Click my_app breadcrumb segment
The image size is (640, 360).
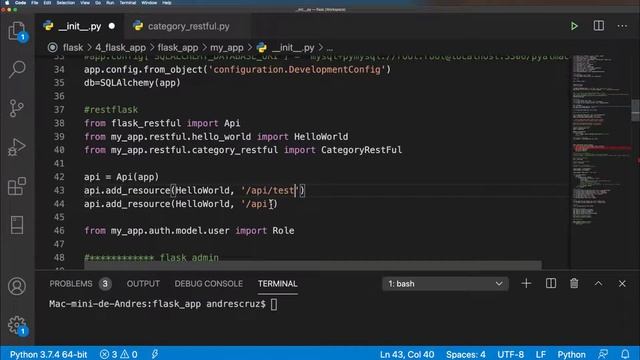pos(227,48)
